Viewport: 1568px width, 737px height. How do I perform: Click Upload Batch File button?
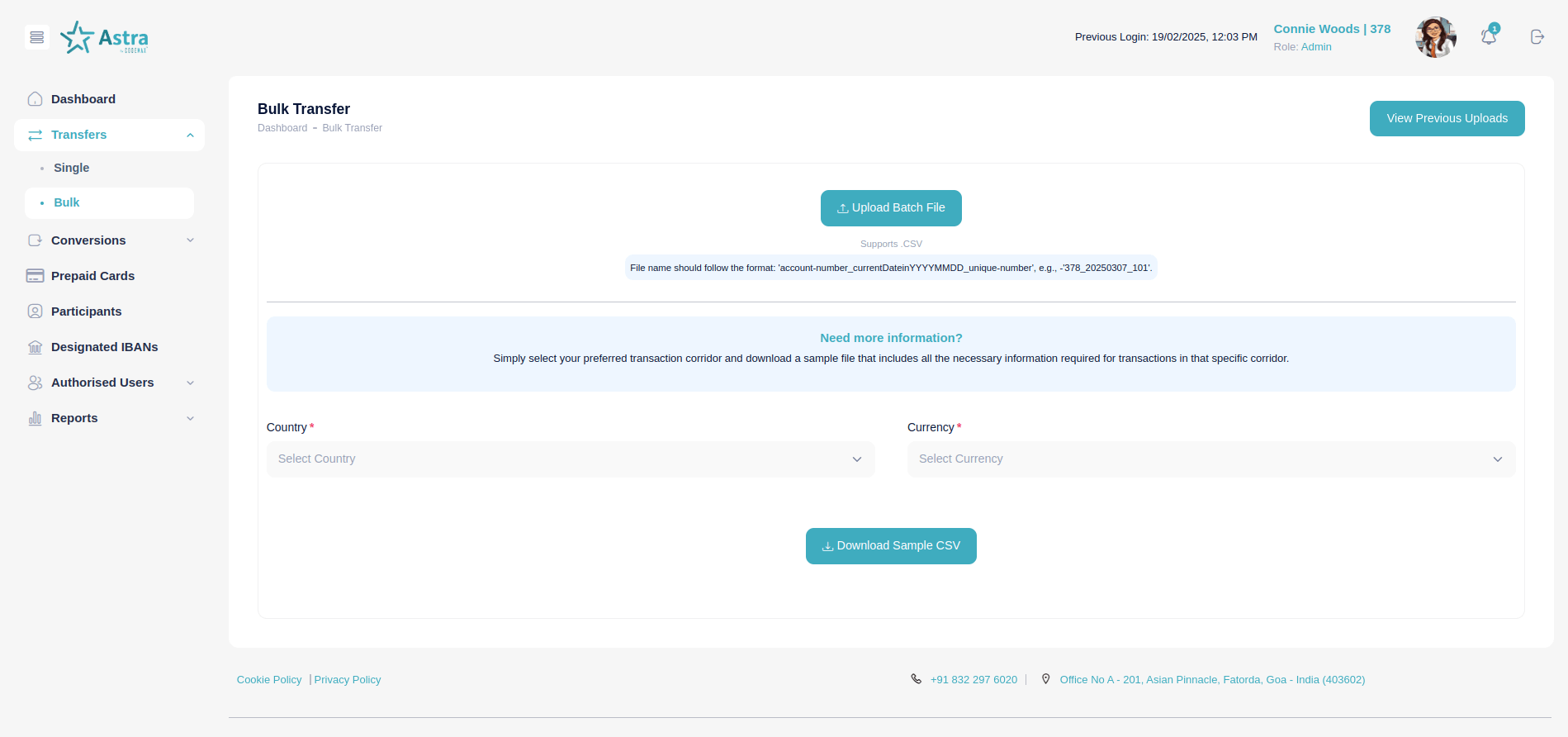click(891, 208)
